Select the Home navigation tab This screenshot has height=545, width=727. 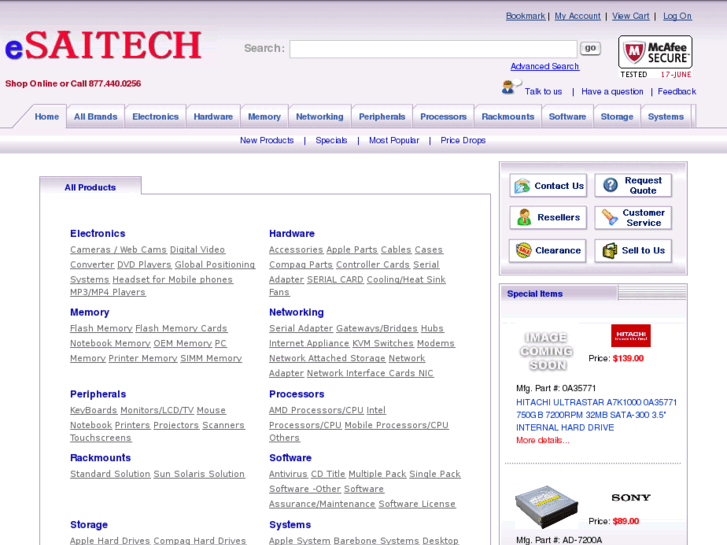[47, 116]
